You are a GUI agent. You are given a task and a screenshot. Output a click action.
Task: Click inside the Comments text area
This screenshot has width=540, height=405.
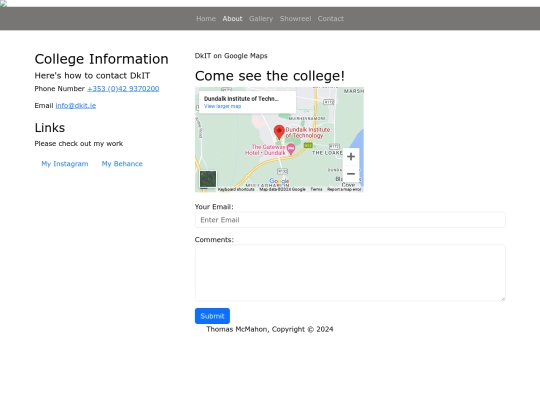[x=350, y=273]
